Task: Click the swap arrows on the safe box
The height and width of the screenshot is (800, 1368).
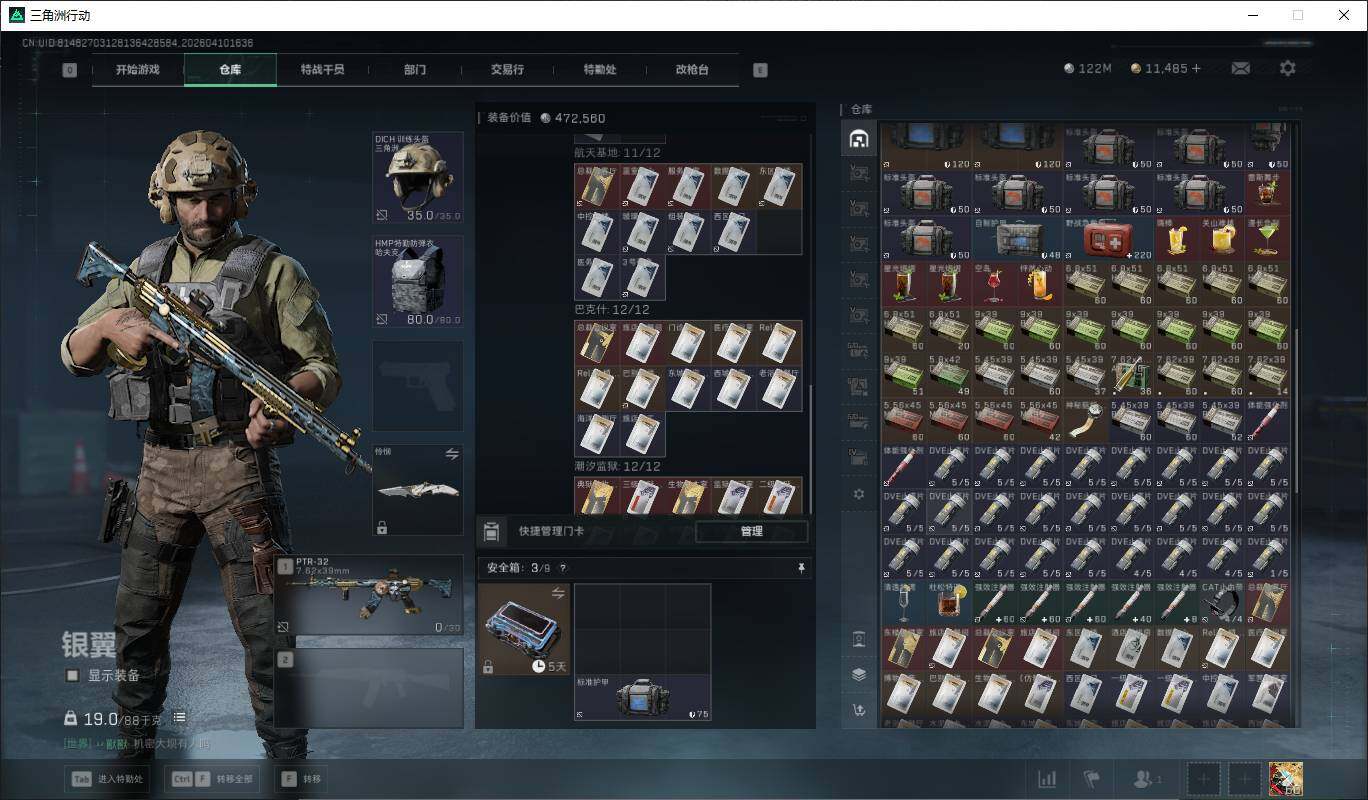Action: 558,594
